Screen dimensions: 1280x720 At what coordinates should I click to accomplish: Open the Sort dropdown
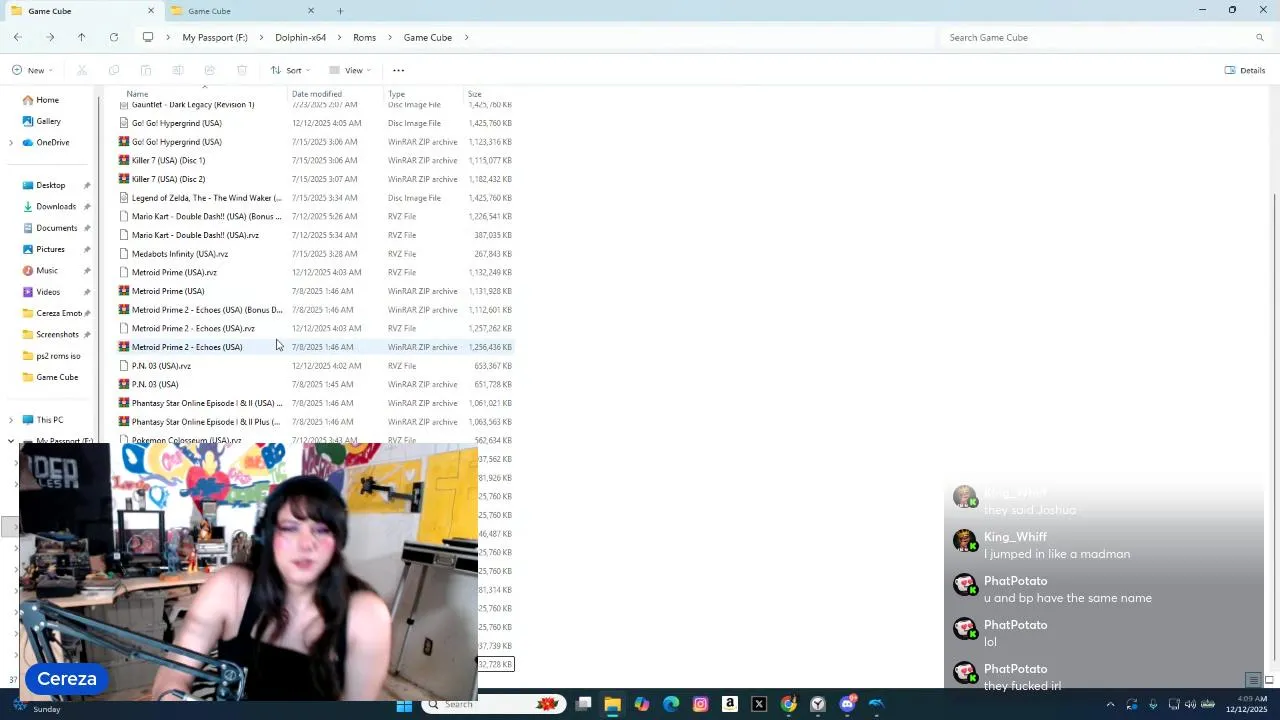[291, 70]
